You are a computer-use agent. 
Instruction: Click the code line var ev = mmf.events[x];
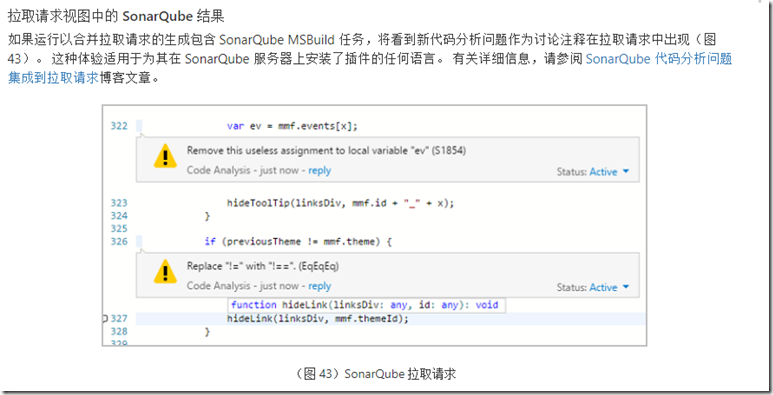tap(292, 126)
